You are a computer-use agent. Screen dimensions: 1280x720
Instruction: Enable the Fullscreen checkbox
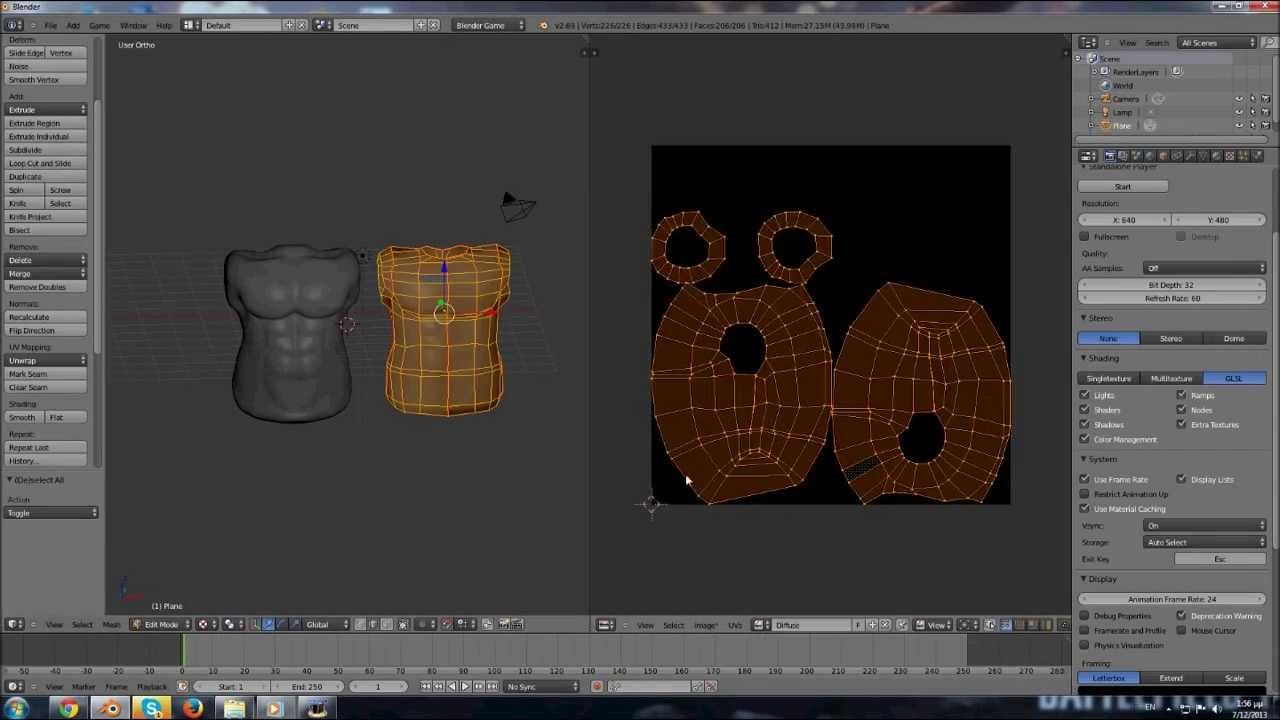point(1084,236)
